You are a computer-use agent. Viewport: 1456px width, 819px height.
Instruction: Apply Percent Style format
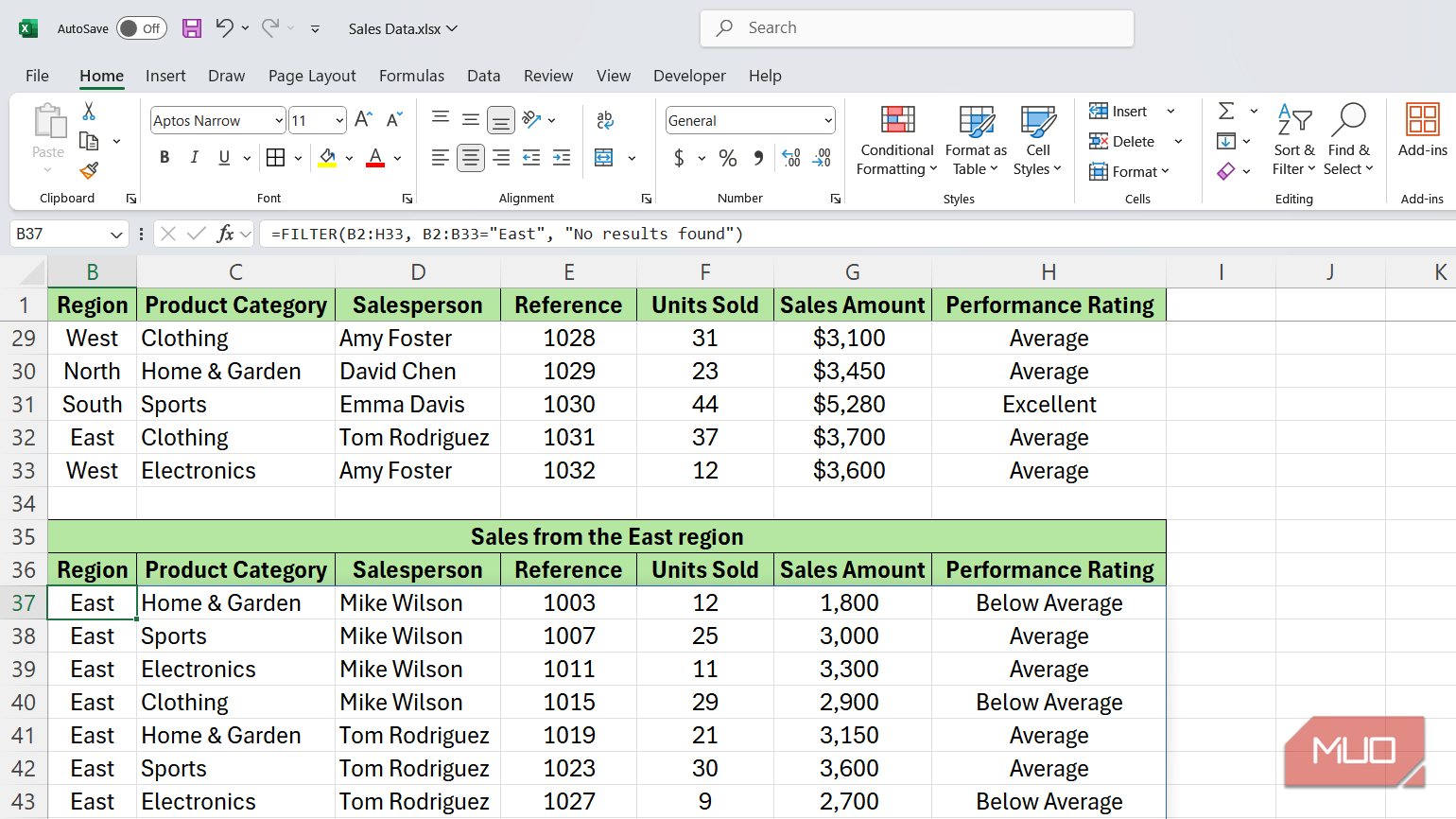(728, 158)
